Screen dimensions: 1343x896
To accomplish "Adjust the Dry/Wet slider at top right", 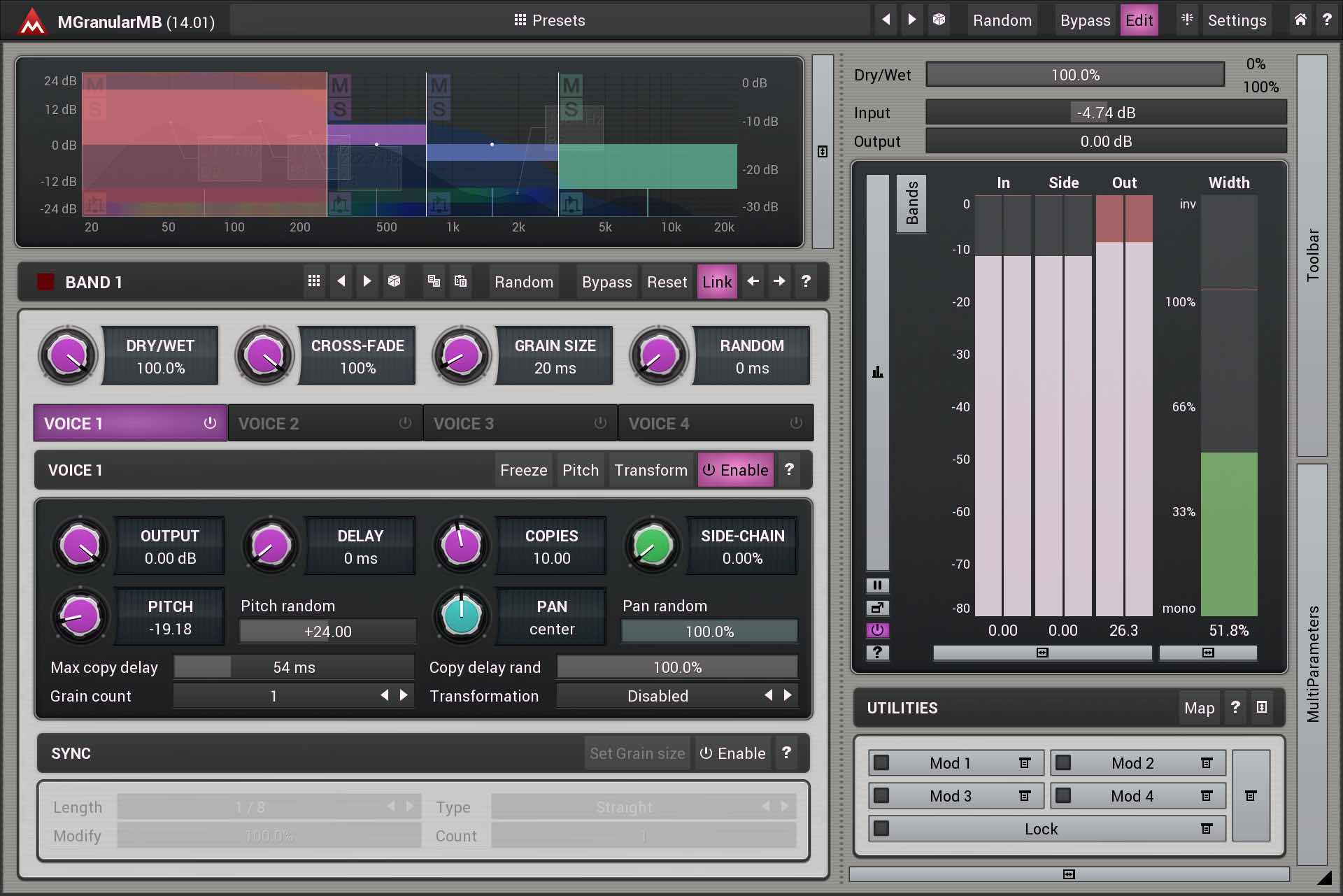I will 1075,75.
